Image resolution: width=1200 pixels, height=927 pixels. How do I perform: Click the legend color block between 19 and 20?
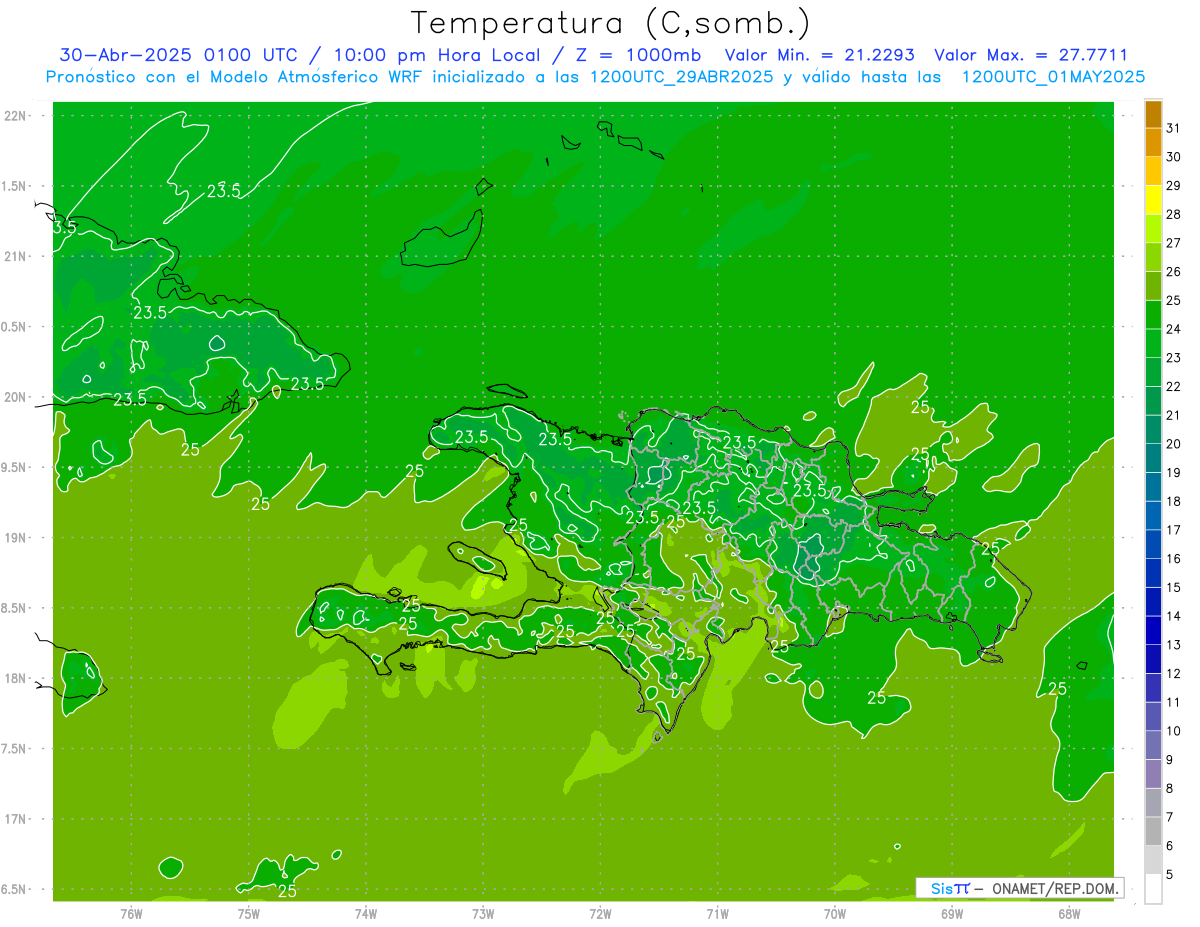tap(1153, 458)
